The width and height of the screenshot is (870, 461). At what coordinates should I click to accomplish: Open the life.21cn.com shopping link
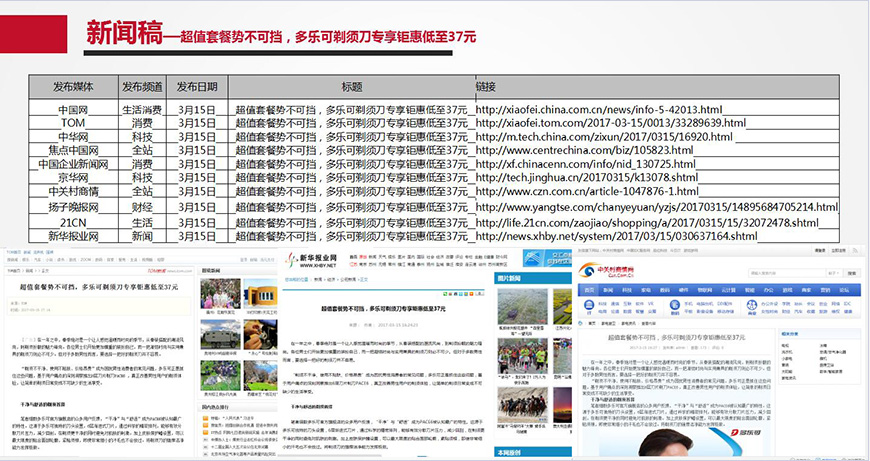[647, 223]
